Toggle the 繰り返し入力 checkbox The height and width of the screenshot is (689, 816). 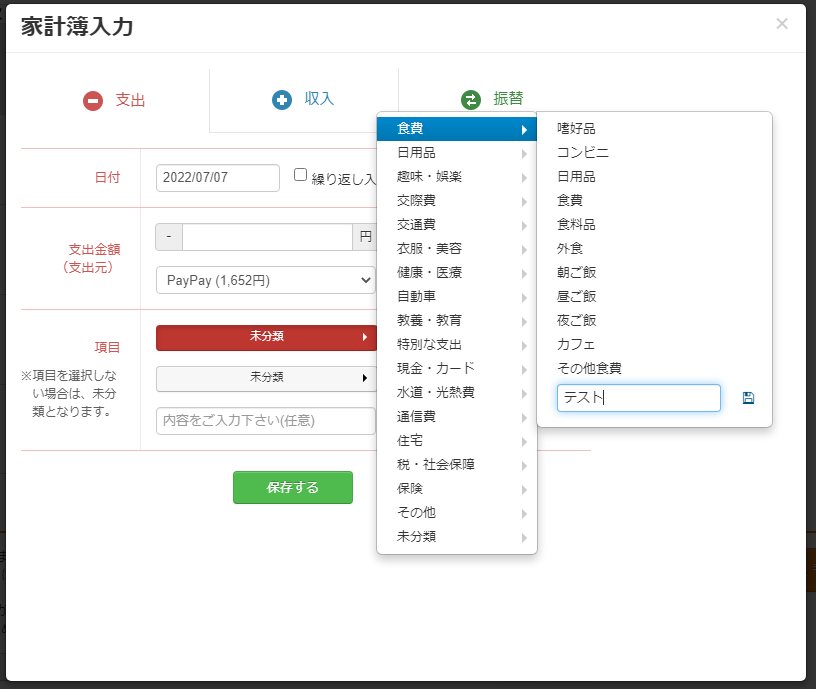click(300, 175)
